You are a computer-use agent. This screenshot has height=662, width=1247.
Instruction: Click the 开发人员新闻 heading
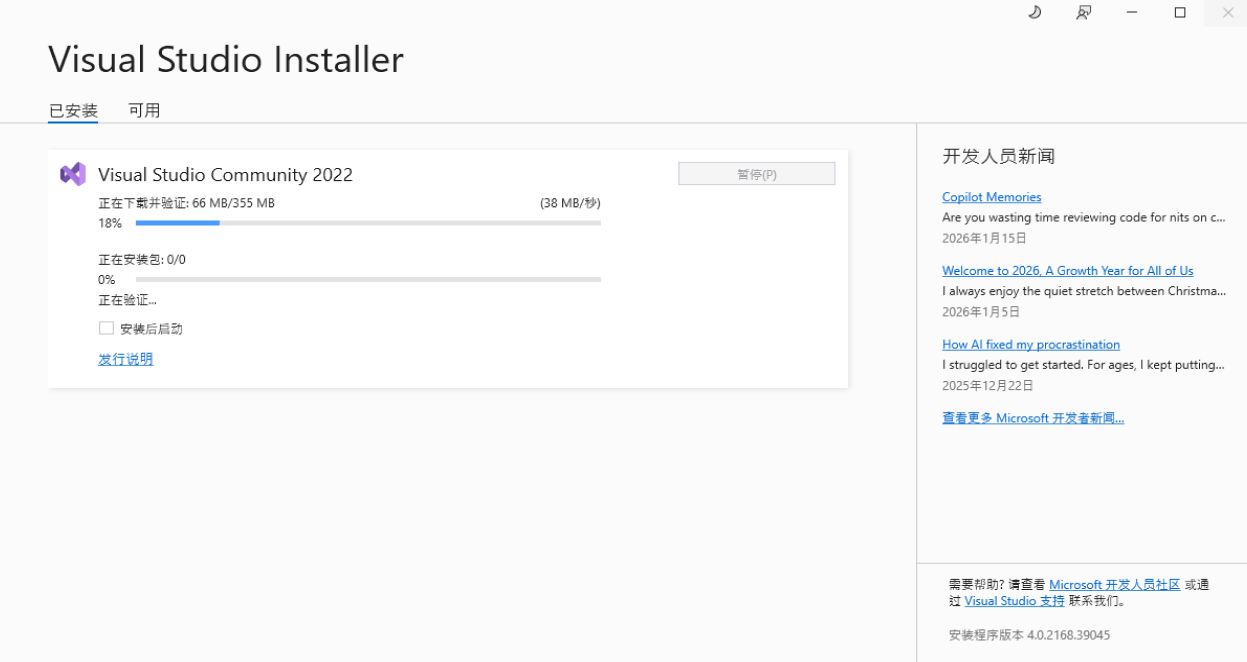click(x=998, y=156)
